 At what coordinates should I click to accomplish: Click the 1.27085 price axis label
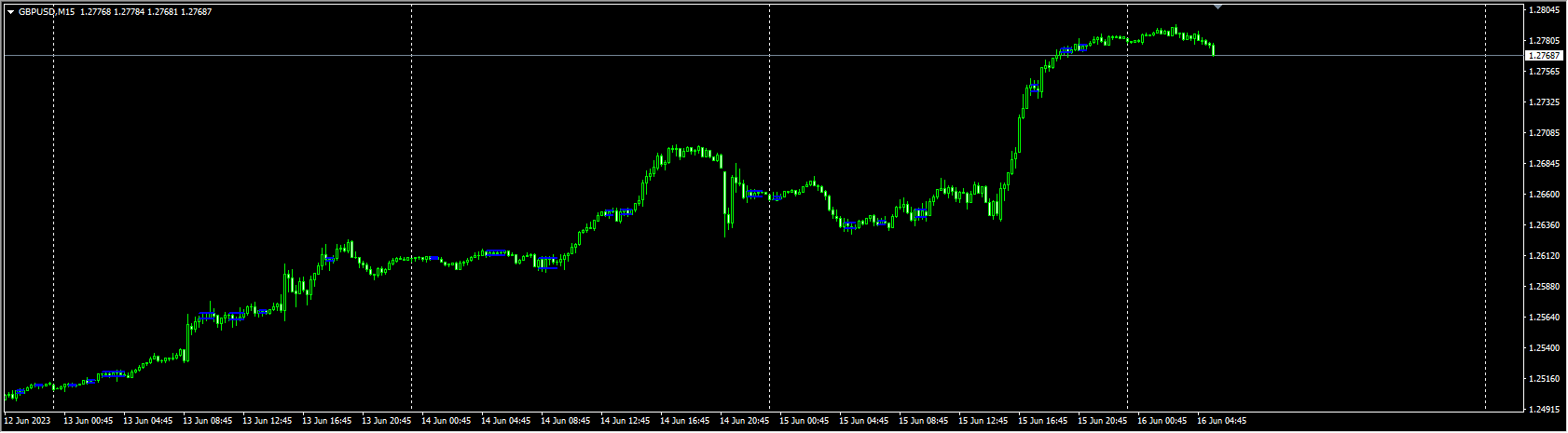[x=1545, y=133]
